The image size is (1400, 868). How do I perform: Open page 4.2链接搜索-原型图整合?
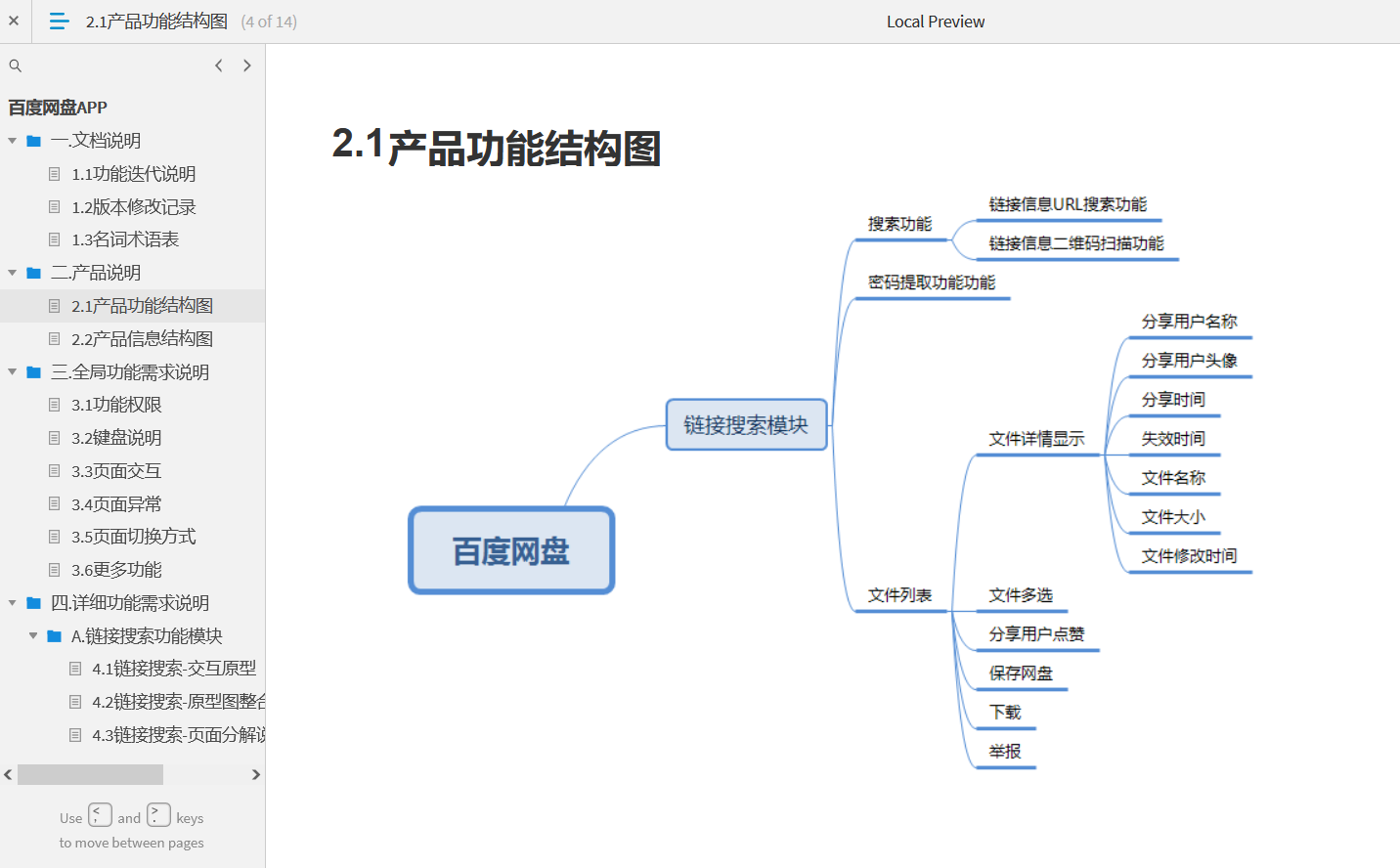[x=178, y=702]
